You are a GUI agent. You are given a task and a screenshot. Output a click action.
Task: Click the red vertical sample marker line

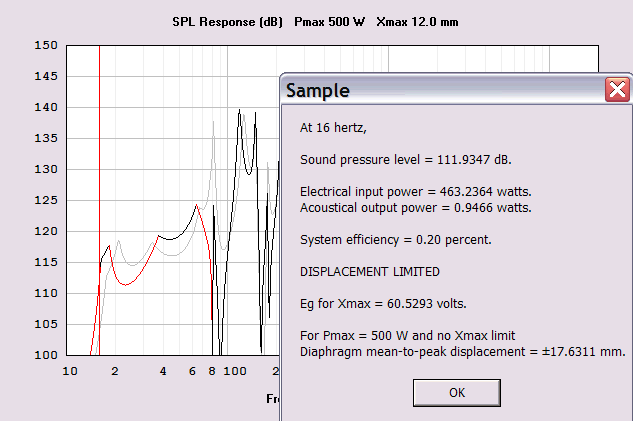tap(99, 200)
